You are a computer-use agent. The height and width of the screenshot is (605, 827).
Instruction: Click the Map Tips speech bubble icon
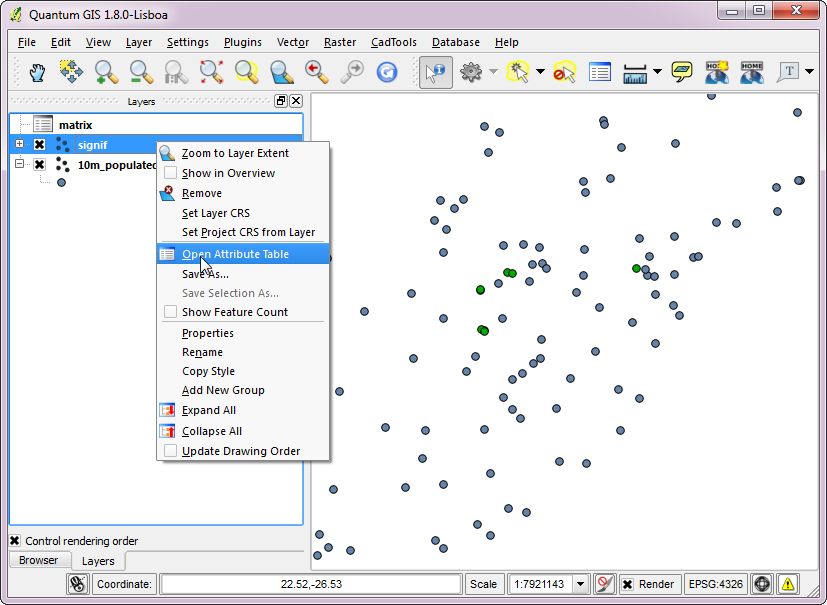coord(681,72)
